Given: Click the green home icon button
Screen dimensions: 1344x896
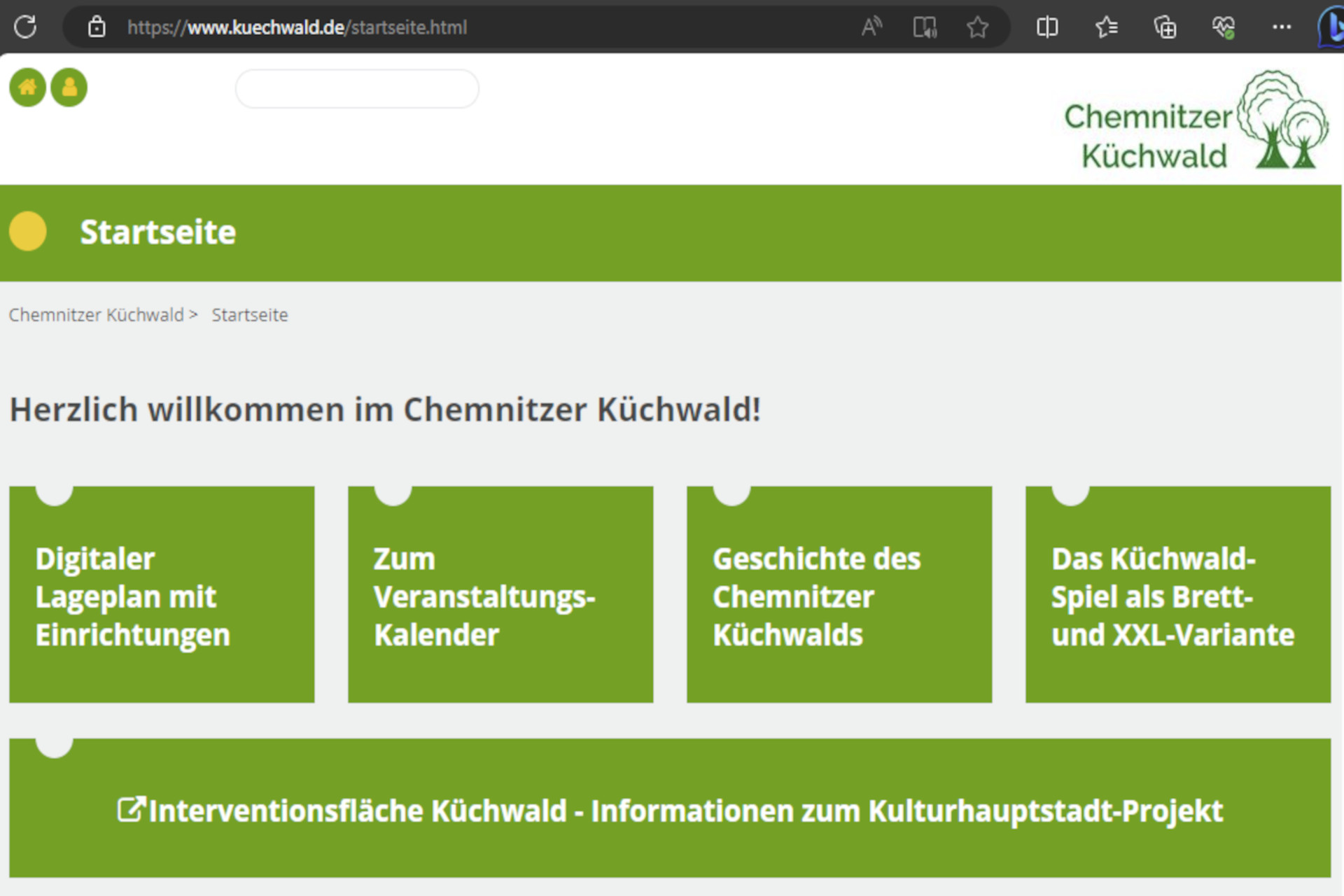Looking at the screenshot, I should click(x=28, y=87).
